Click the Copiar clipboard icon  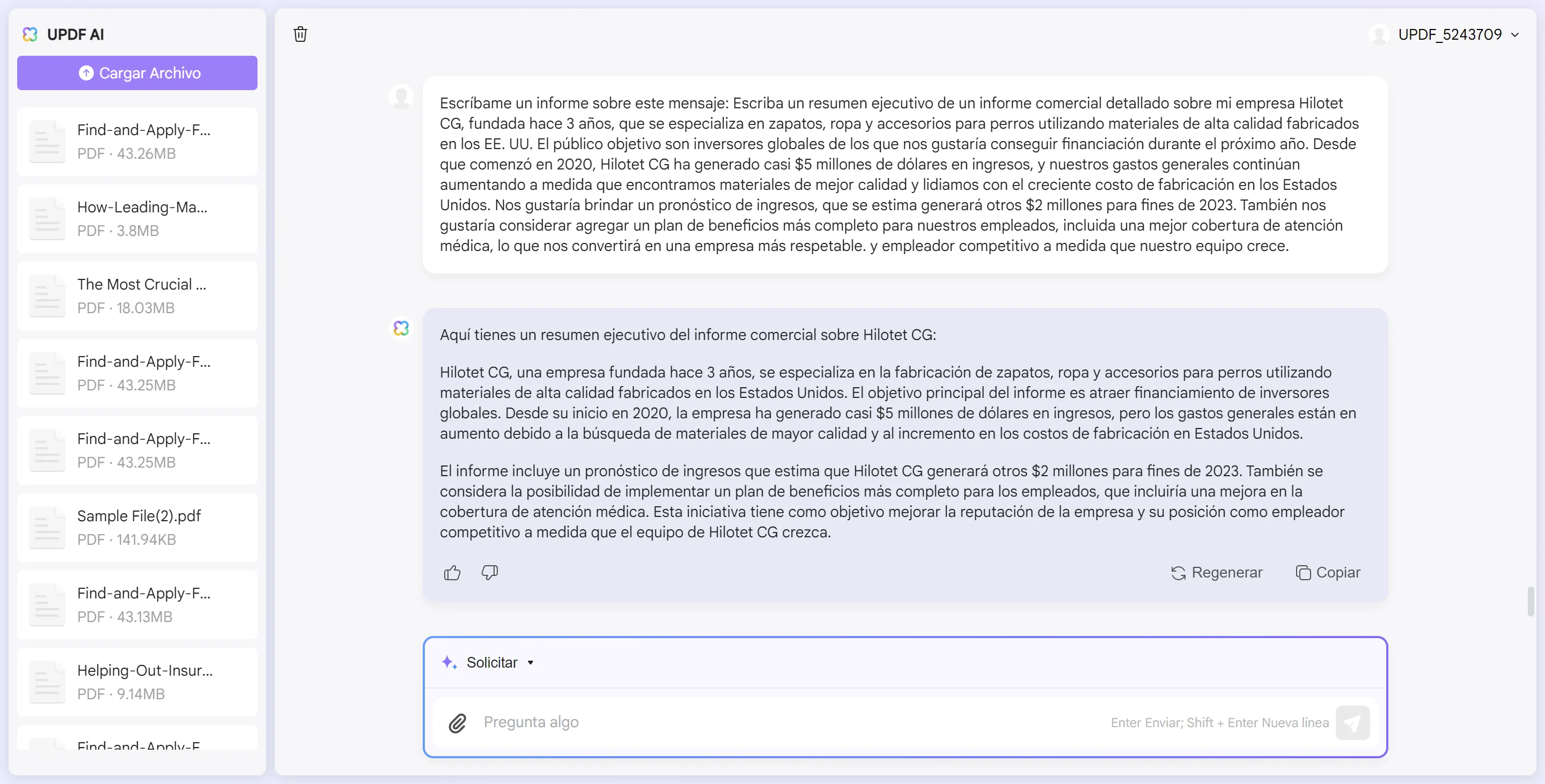pyautogui.click(x=1303, y=573)
